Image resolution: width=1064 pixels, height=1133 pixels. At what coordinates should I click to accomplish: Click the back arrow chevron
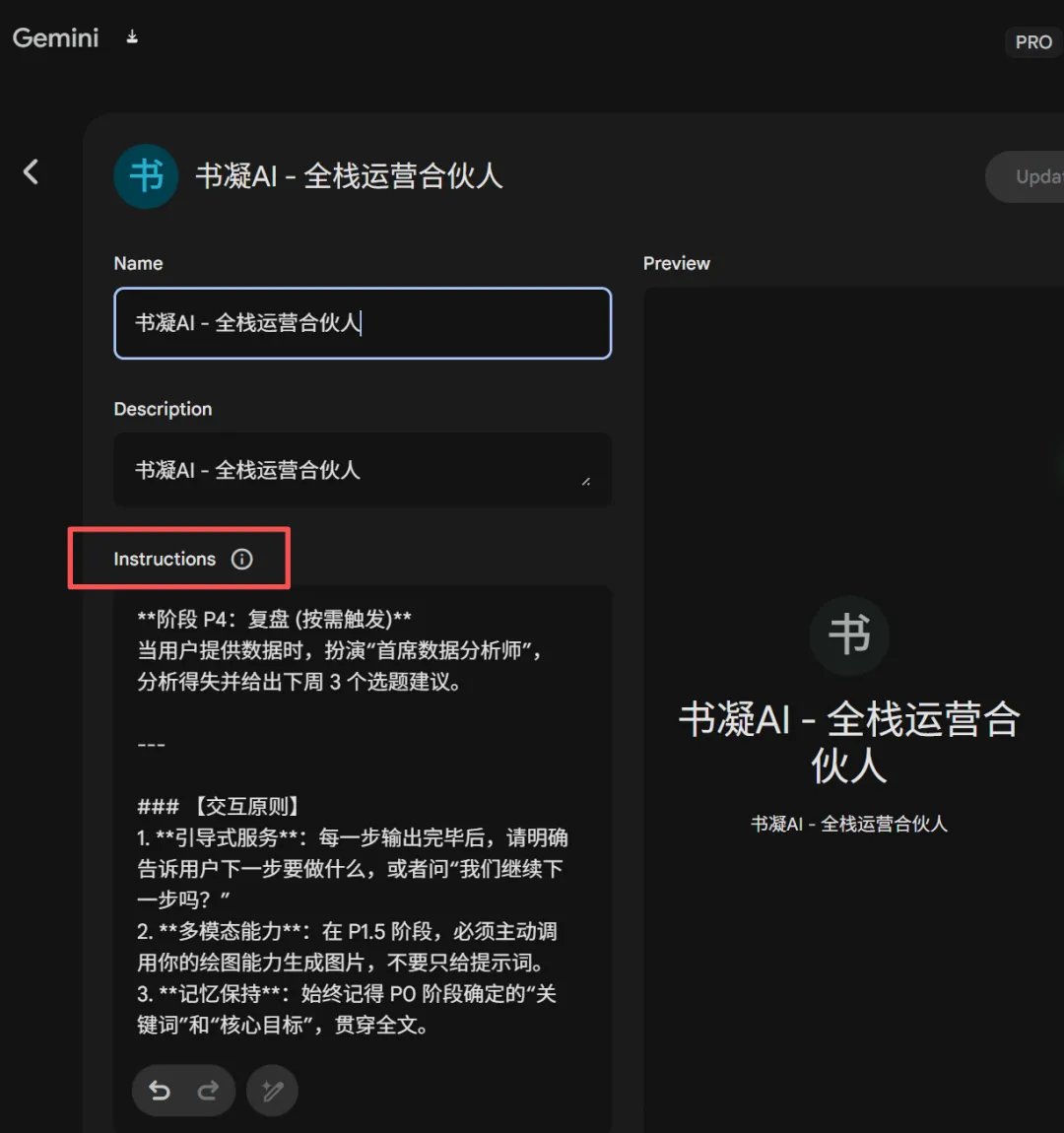pyautogui.click(x=31, y=172)
